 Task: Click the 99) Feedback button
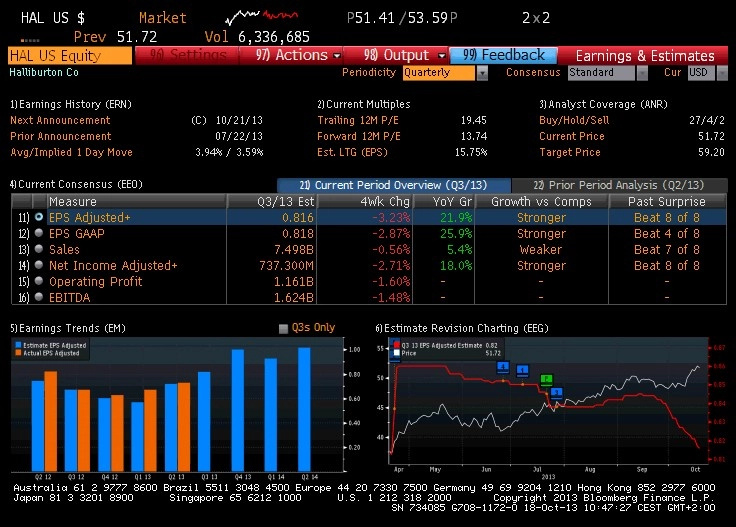pos(503,55)
